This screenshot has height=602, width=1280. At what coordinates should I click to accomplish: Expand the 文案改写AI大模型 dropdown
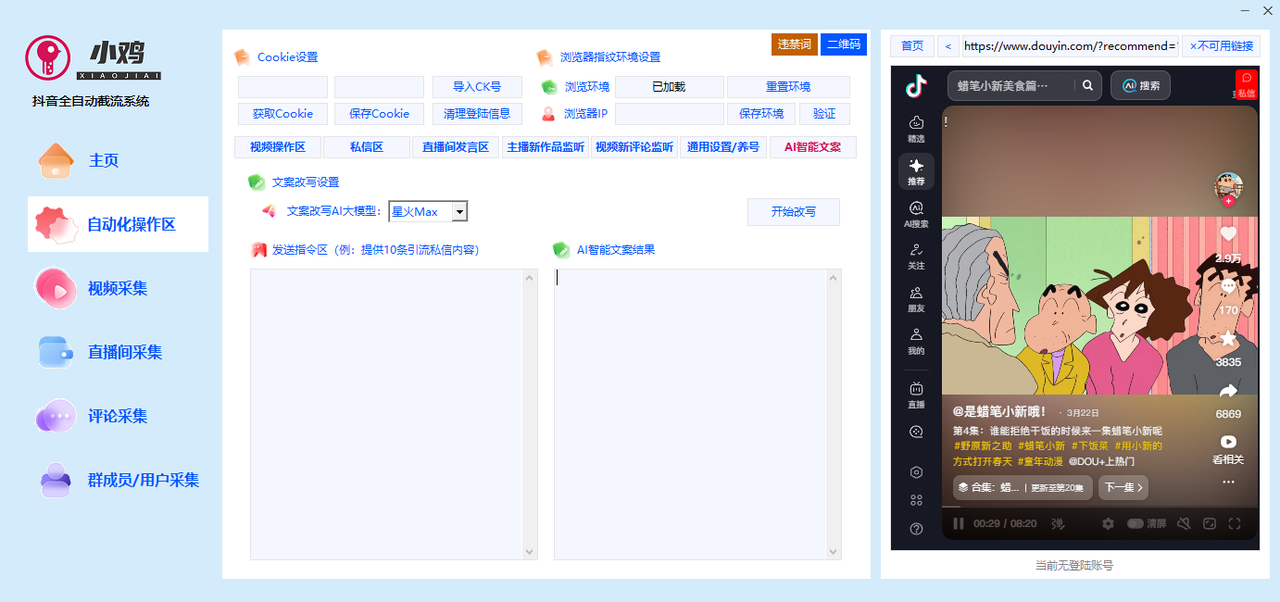pos(459,211)
